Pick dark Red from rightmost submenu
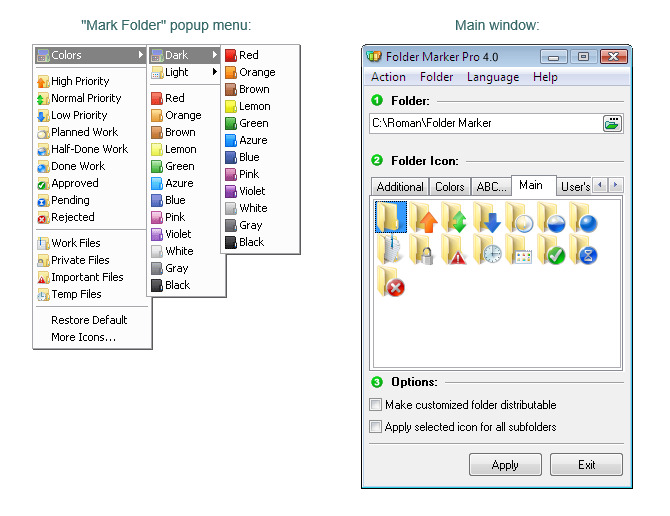670x516 pixels. (x=261, y=55)
